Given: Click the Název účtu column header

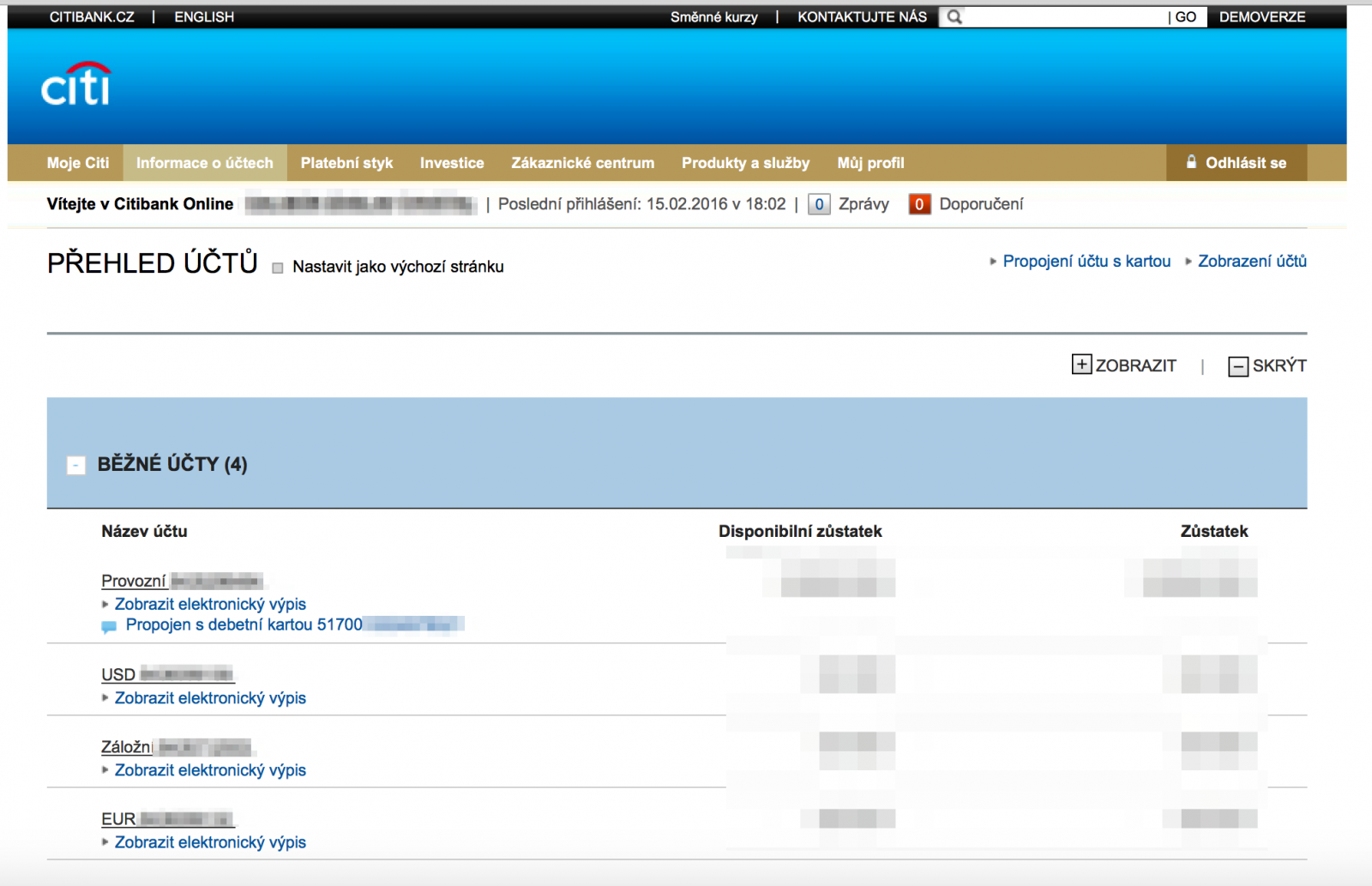Looking at the screenshot, I should click(x=144, y=532).
